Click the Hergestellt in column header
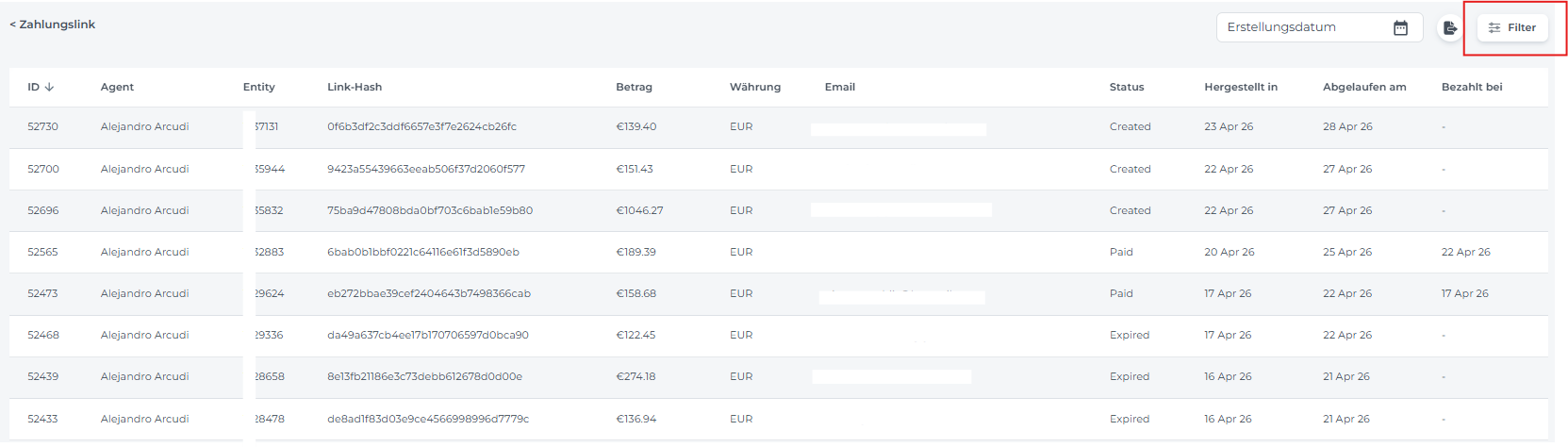This screenshot has width=1568, height=447. [1241, 87]
